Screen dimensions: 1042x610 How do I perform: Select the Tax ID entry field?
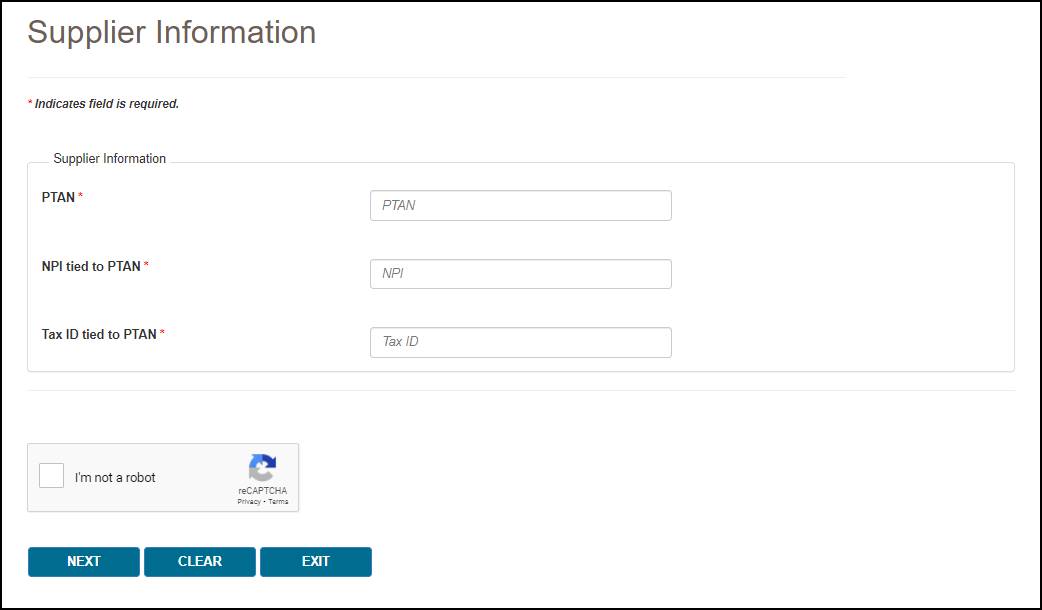520,342
